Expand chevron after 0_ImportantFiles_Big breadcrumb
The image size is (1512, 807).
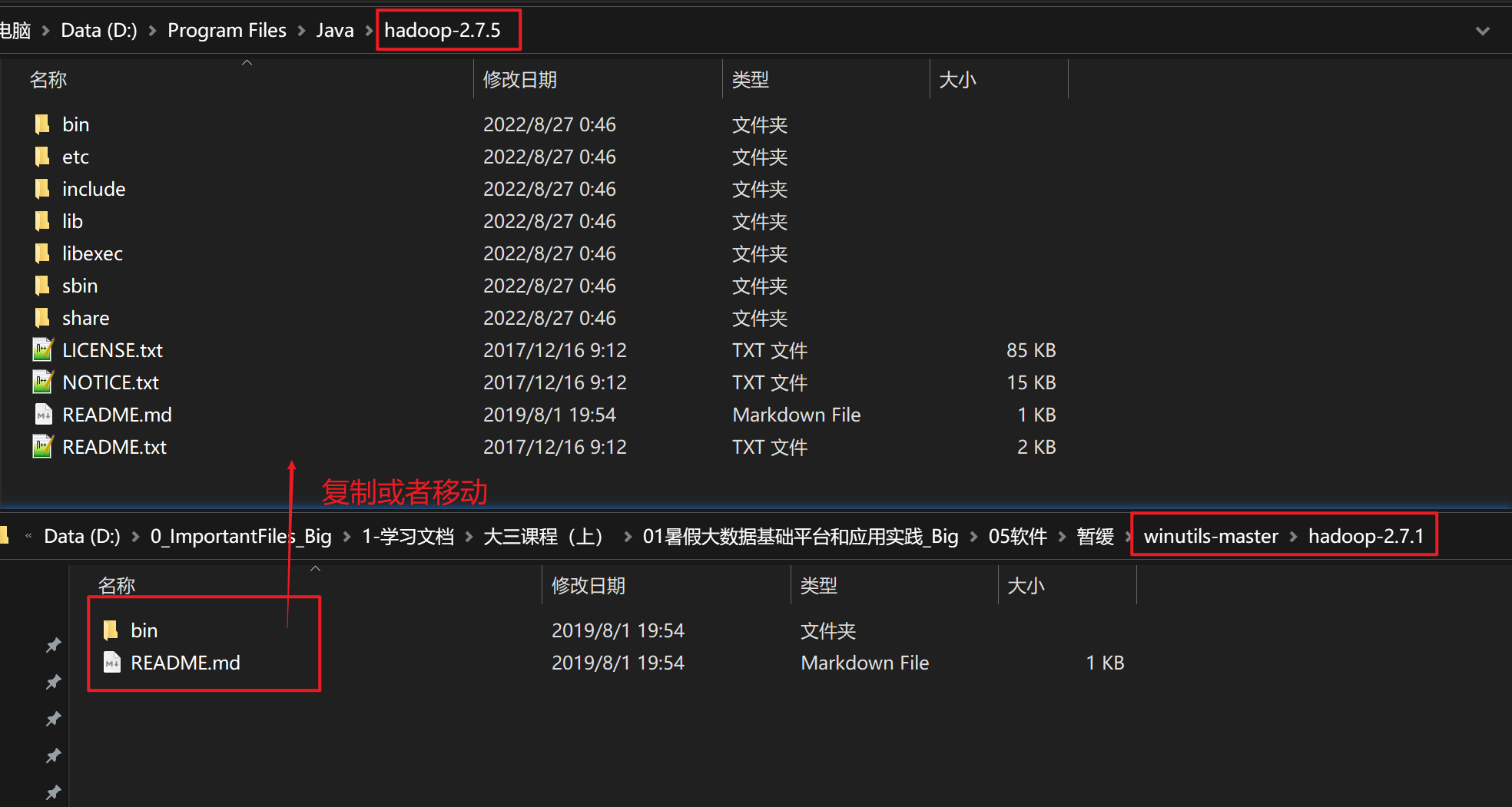(346, 536)
